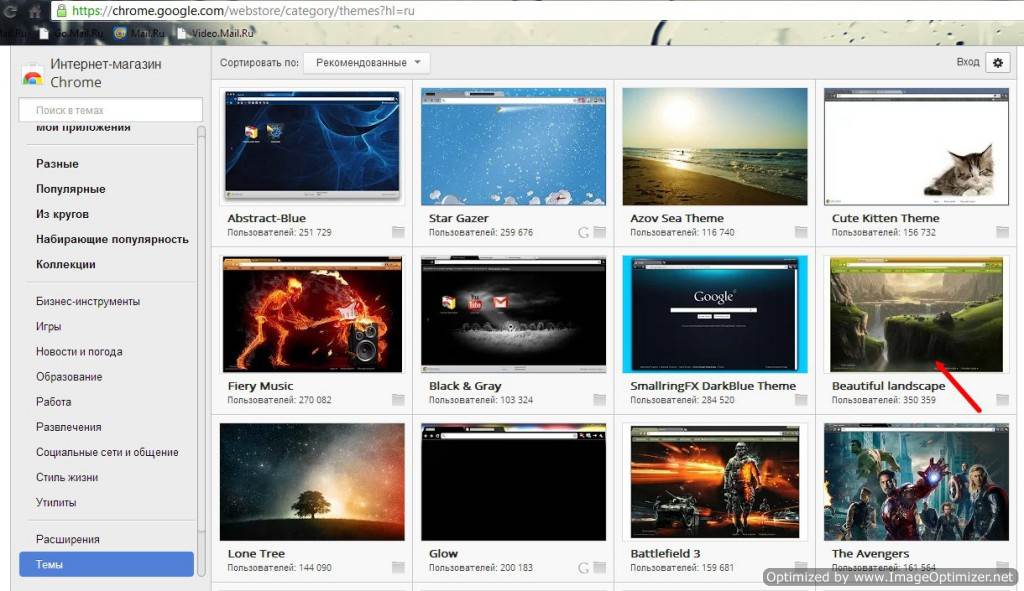
Task: Click the Lone Tree title text
Action: [256, 554]
